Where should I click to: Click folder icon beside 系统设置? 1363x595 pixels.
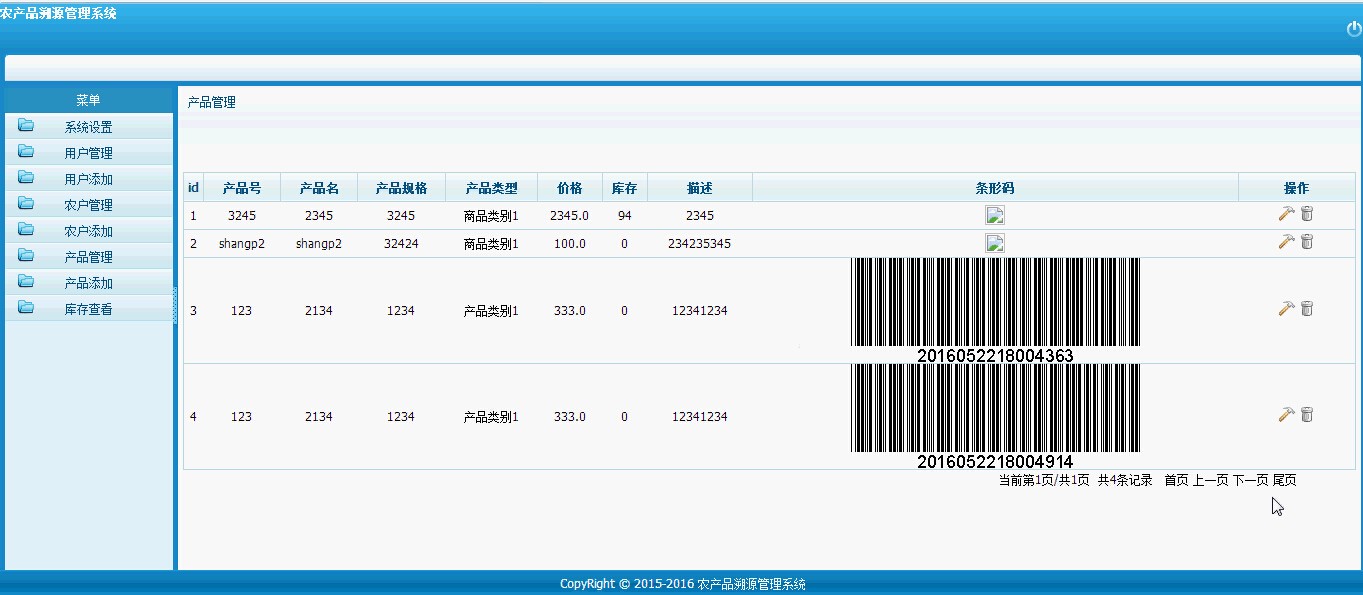pyautogui.click(x=26, y=126)
